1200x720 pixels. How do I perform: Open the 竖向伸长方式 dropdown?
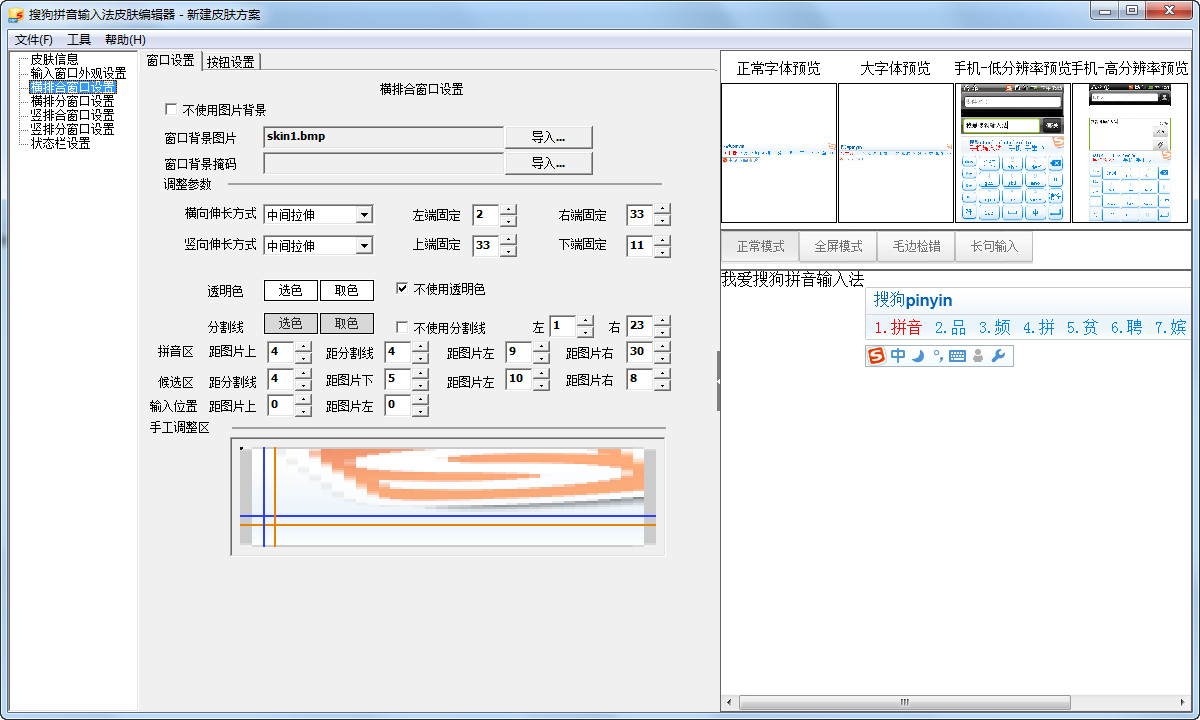[x=364, y=245]
